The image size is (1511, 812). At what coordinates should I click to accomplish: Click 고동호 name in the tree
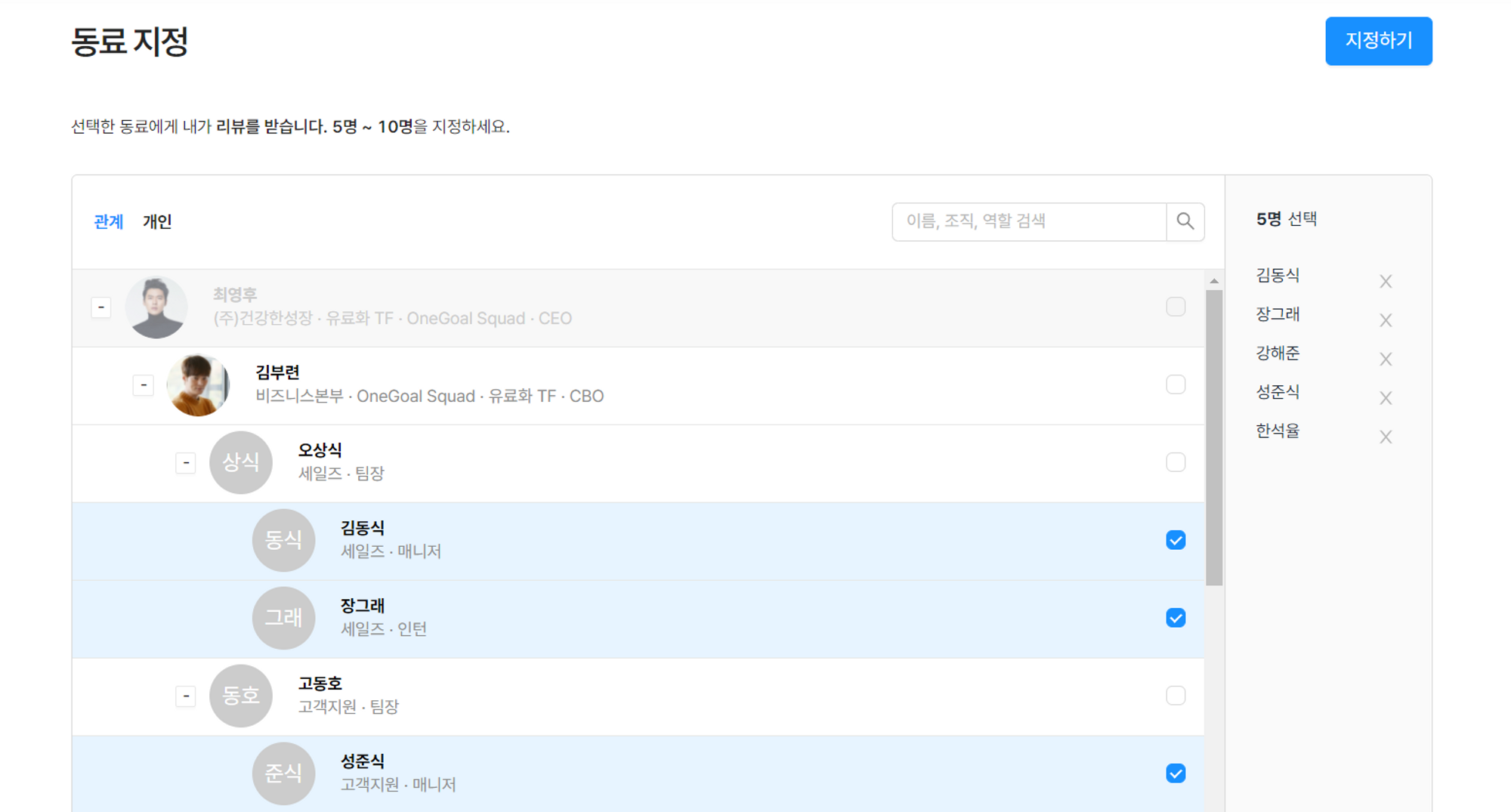coord(320,684)
